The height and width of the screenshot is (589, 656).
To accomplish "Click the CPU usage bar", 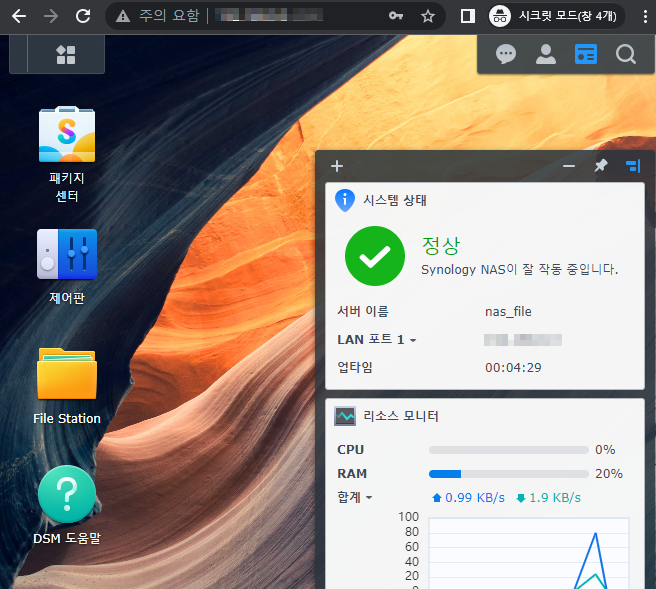I will [x=509, y=450].
